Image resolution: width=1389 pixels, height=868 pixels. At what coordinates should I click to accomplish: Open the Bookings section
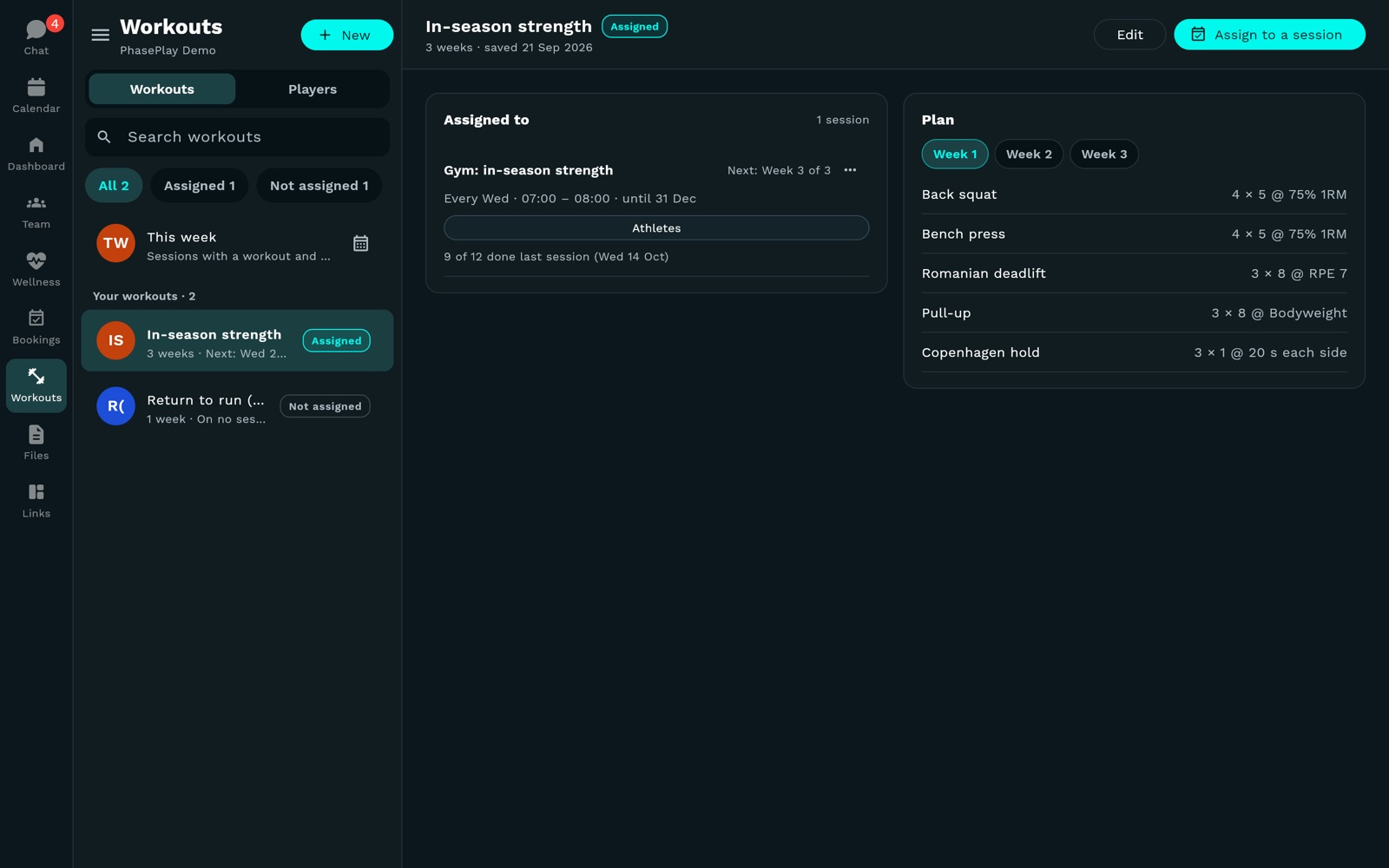[36, 327]
